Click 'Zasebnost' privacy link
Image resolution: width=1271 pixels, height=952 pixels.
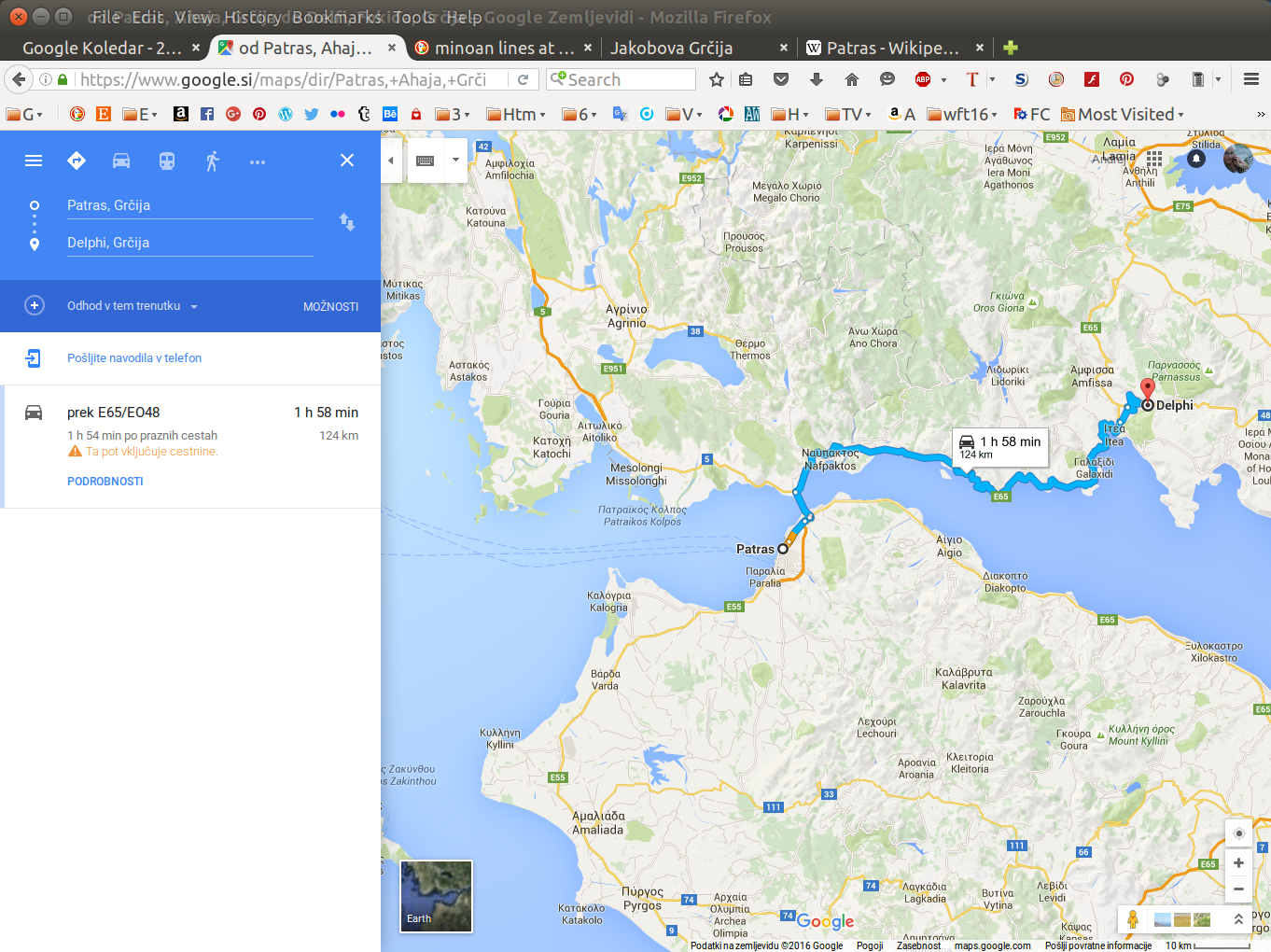[x=918, y=945]
